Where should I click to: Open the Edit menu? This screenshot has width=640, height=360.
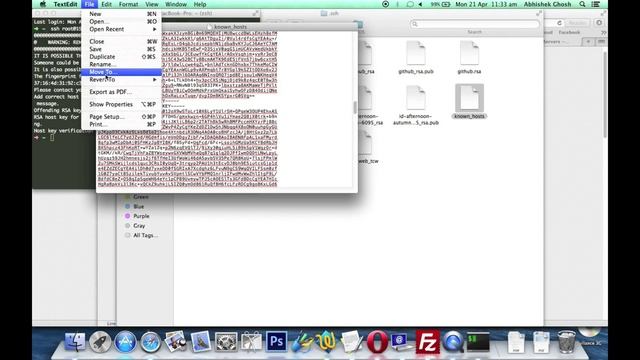click(x=107, y=4)
